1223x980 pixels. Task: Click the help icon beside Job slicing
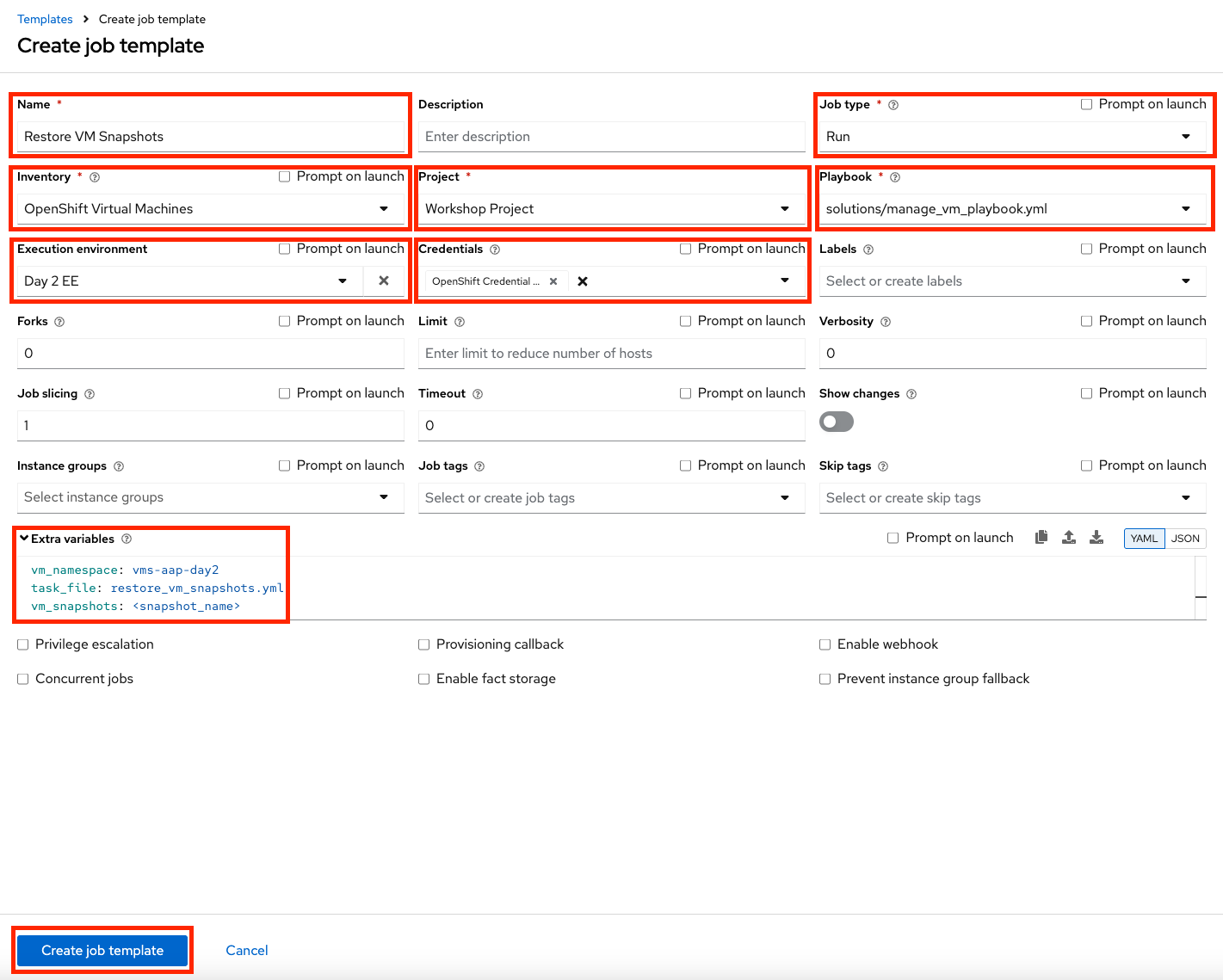click(x=90, y=394)
